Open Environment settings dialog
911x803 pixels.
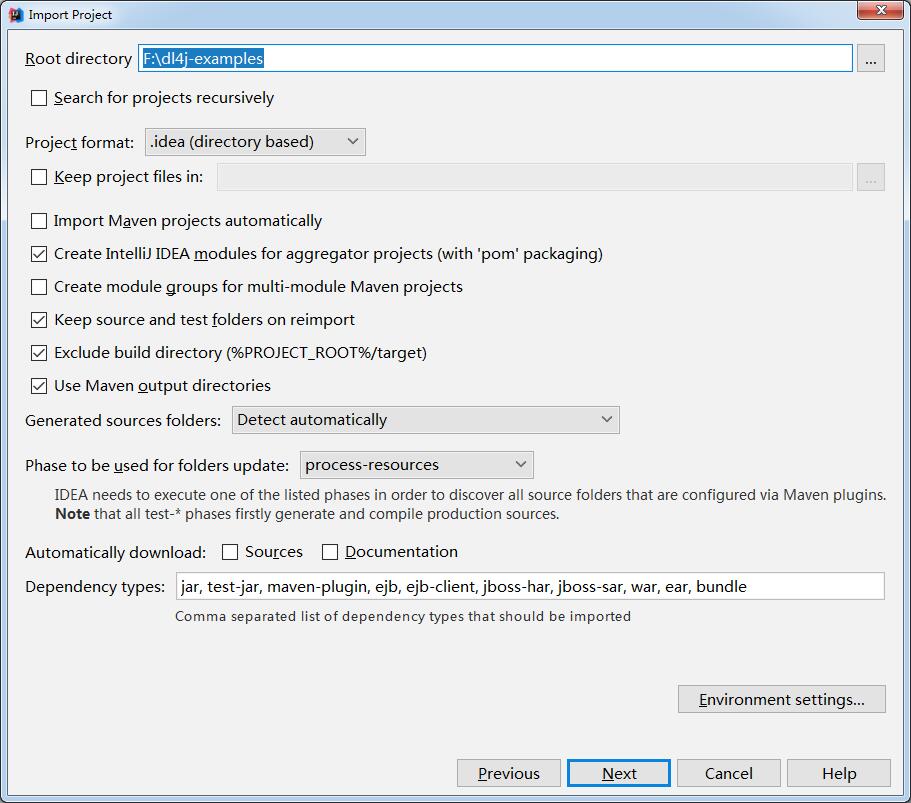point(781,699)
